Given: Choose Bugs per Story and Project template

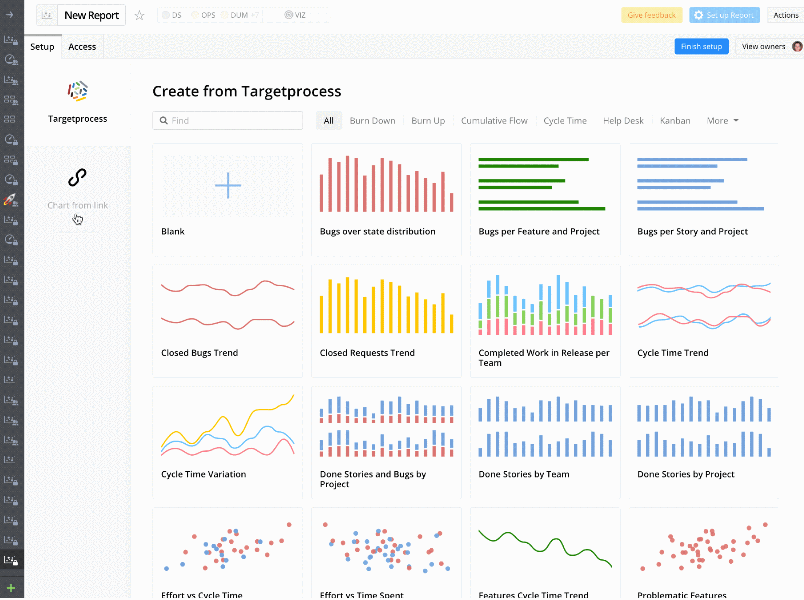Looking at the screenshot, I should 704,199.
